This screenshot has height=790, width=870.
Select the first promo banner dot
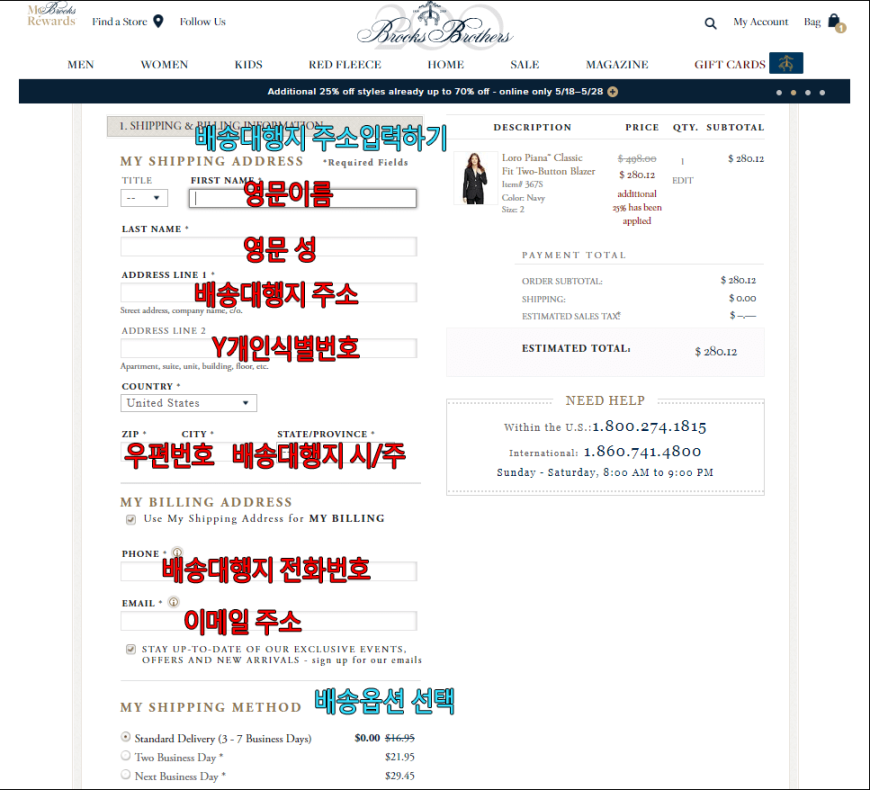click(779, 93)
